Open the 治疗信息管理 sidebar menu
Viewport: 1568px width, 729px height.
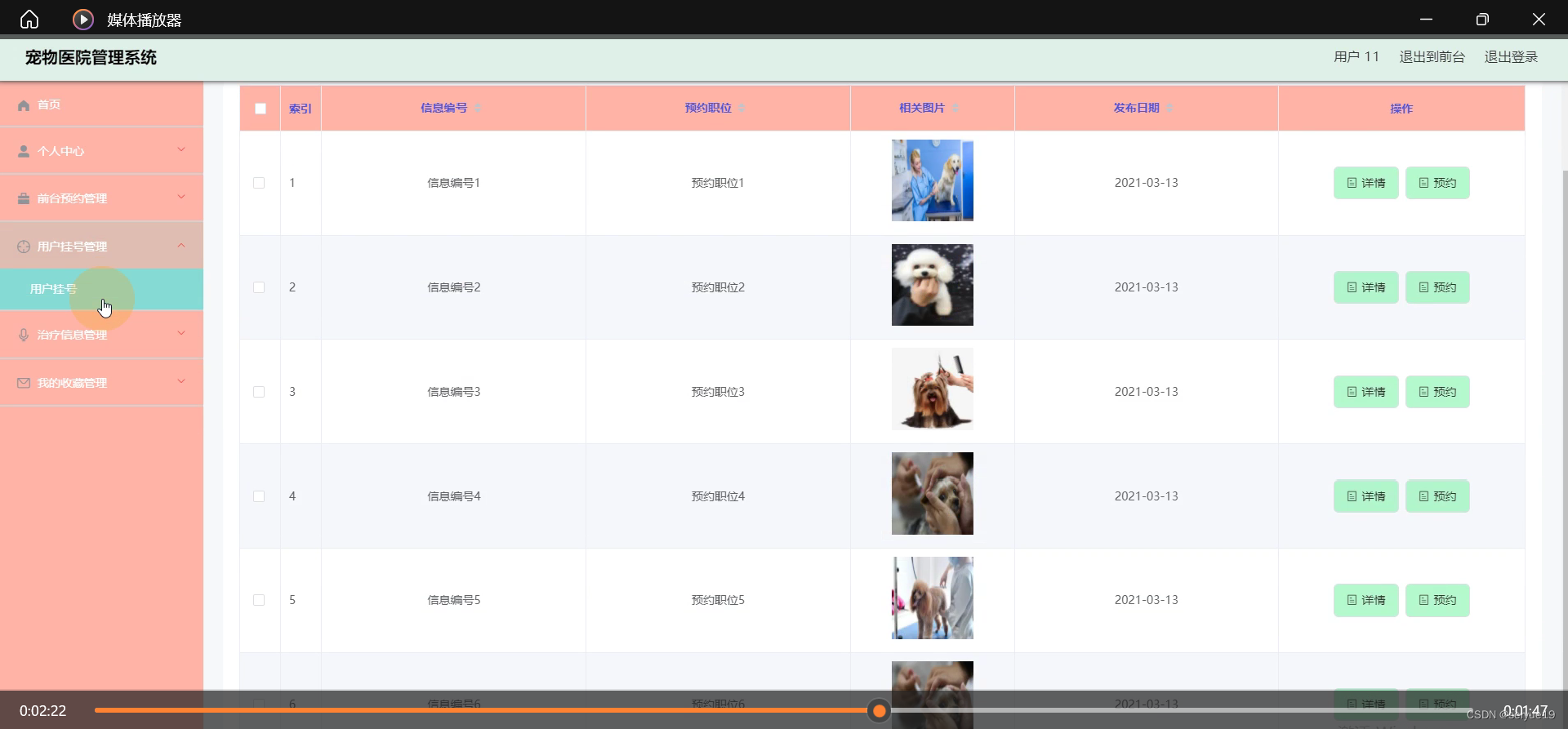pyautogui.click(x=101, y=335)
